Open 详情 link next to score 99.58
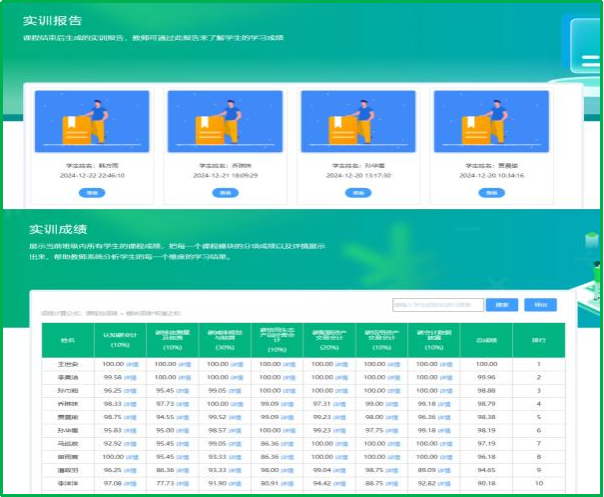Image resolution: width=604 pixels, height=497 pixels. click(x=130, y=378)
